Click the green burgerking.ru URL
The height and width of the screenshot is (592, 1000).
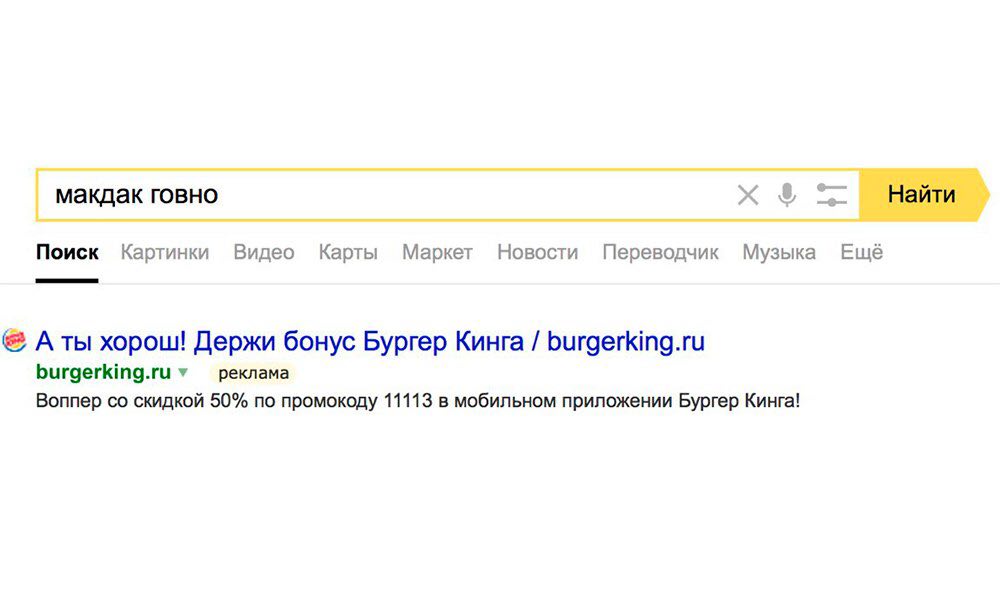tap(103, 372)
